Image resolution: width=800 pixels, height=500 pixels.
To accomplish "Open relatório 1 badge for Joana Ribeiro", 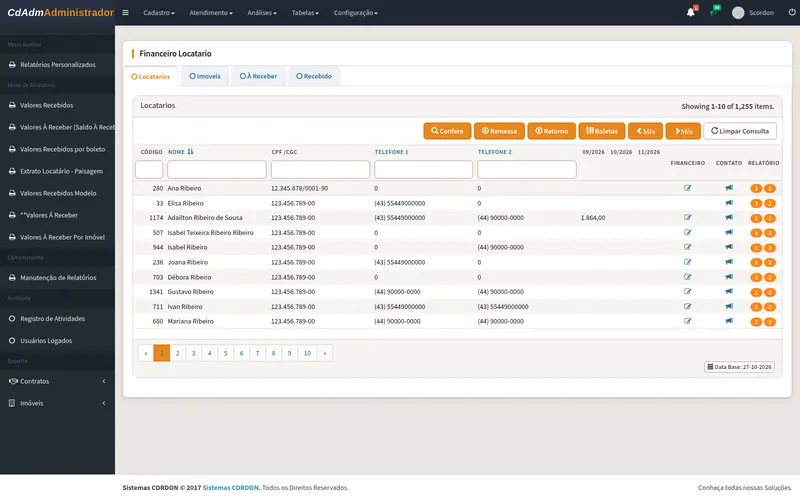I will point(756,263).
